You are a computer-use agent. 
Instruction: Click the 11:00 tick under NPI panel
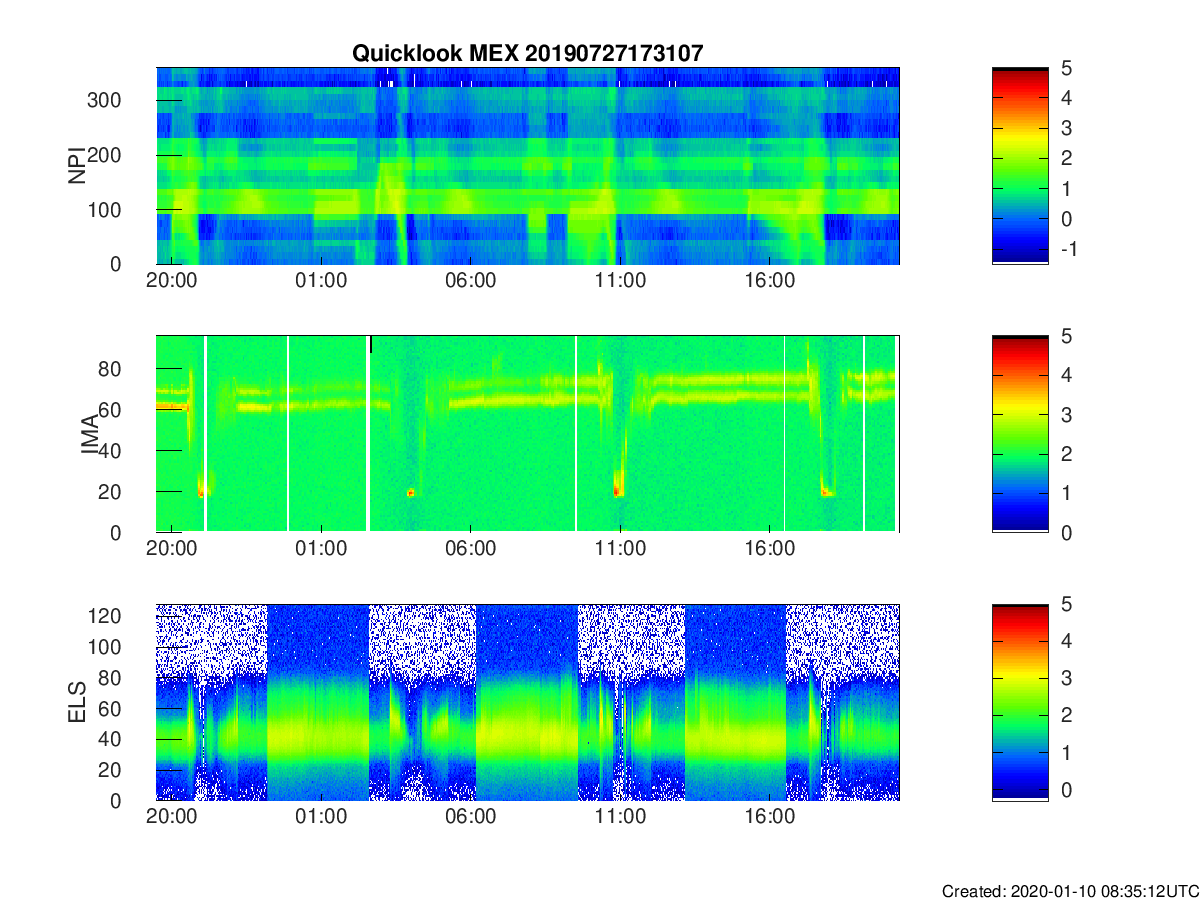620,281
